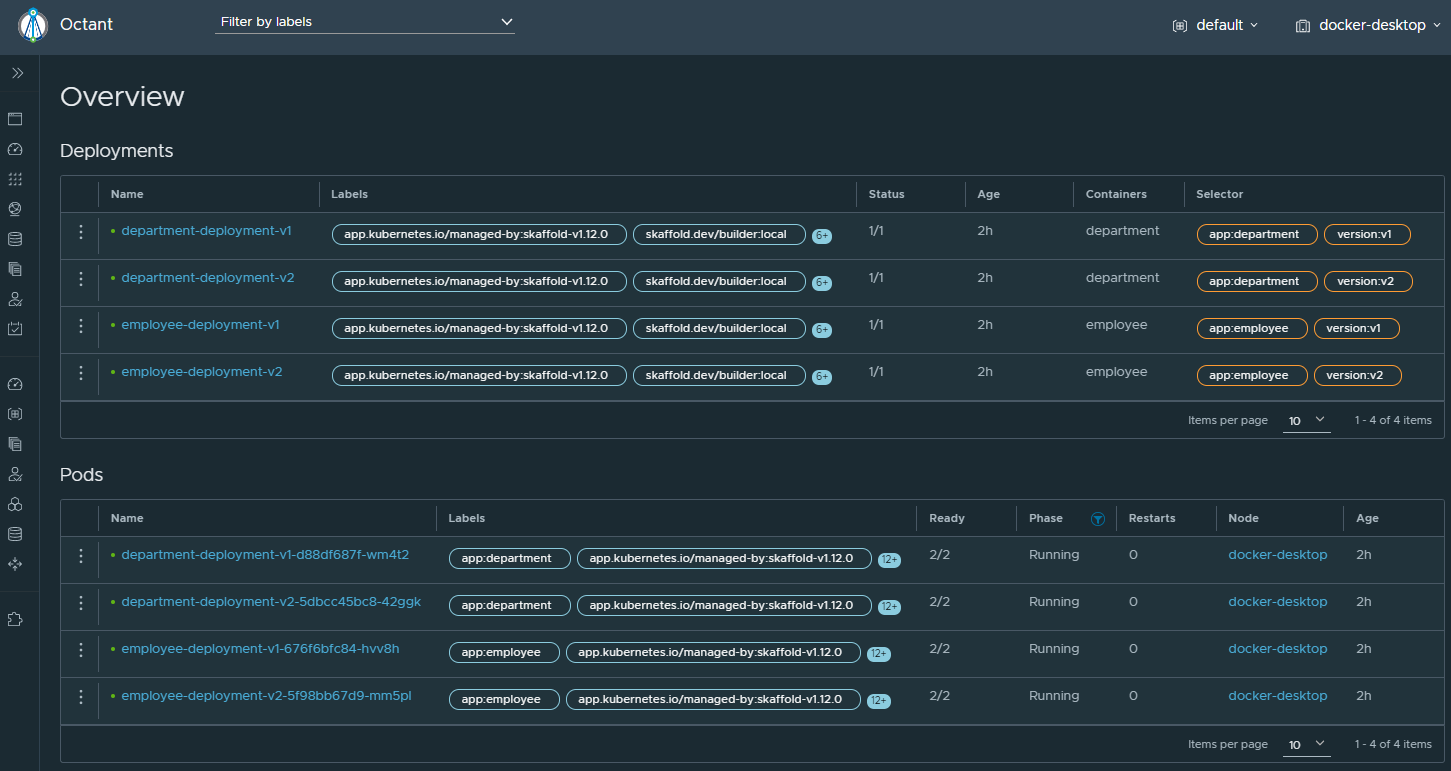The image size is (1451, 771).
Task: Click the hexagon cluster icon in sidebar
Action: pyautogui.click(x=15, y=504)
